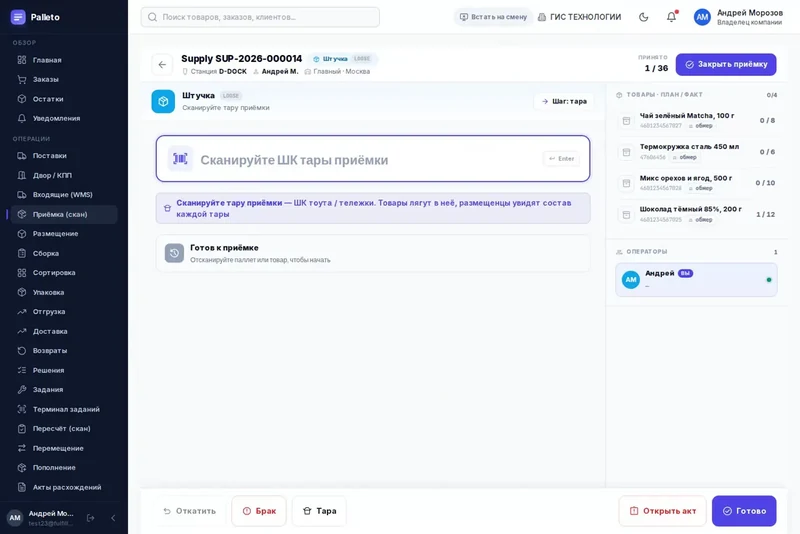The image size is (800, 534).
Task: Click the Задания wrench icon
Action: pyautogui.click(x=21, y=390)
